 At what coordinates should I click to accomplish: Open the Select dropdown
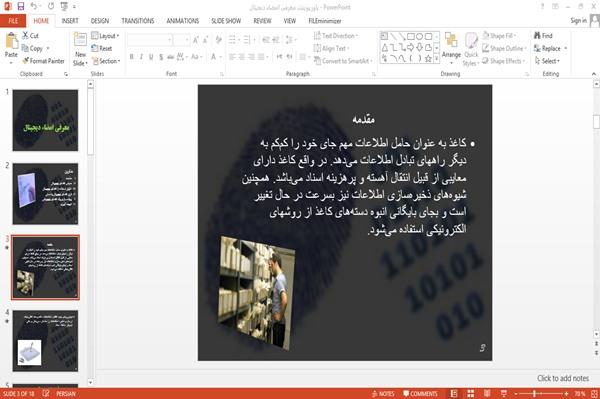[547, 60]
